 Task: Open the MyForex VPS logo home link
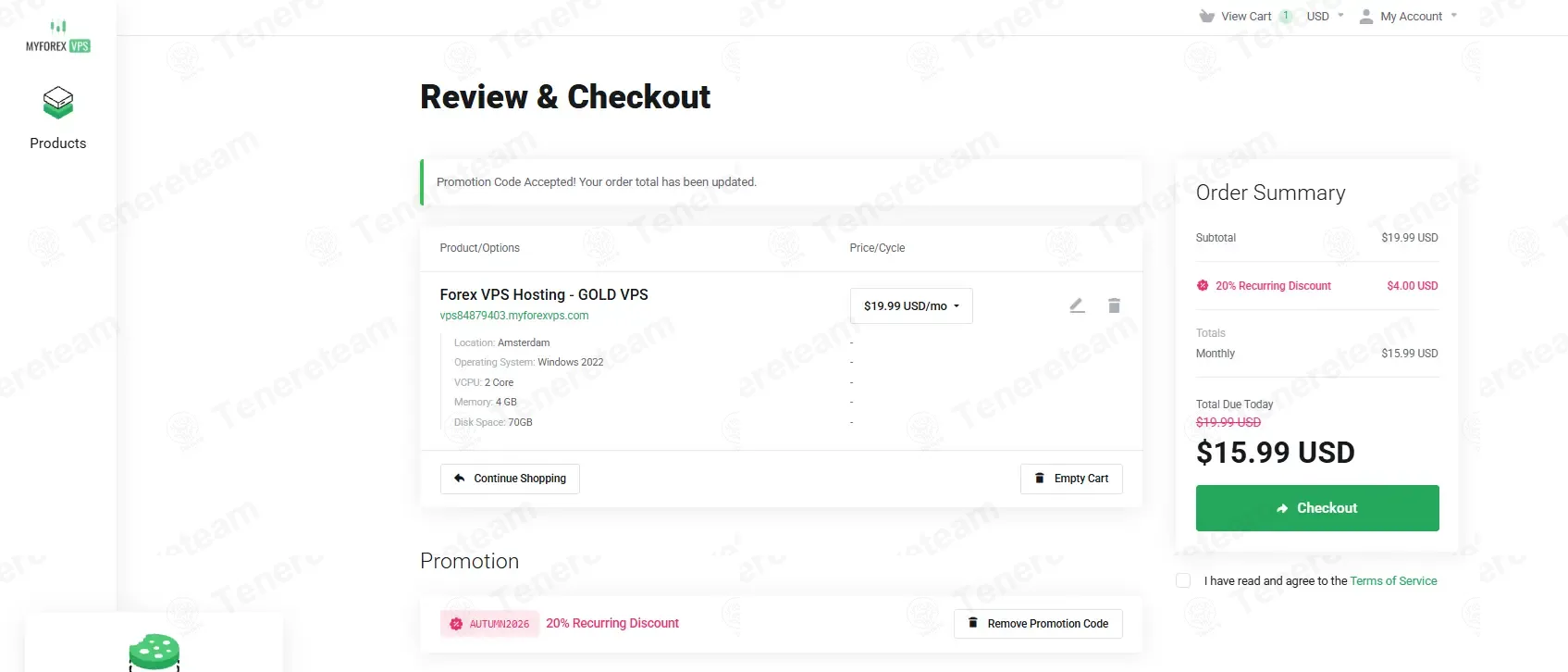(x=57, y=37)
